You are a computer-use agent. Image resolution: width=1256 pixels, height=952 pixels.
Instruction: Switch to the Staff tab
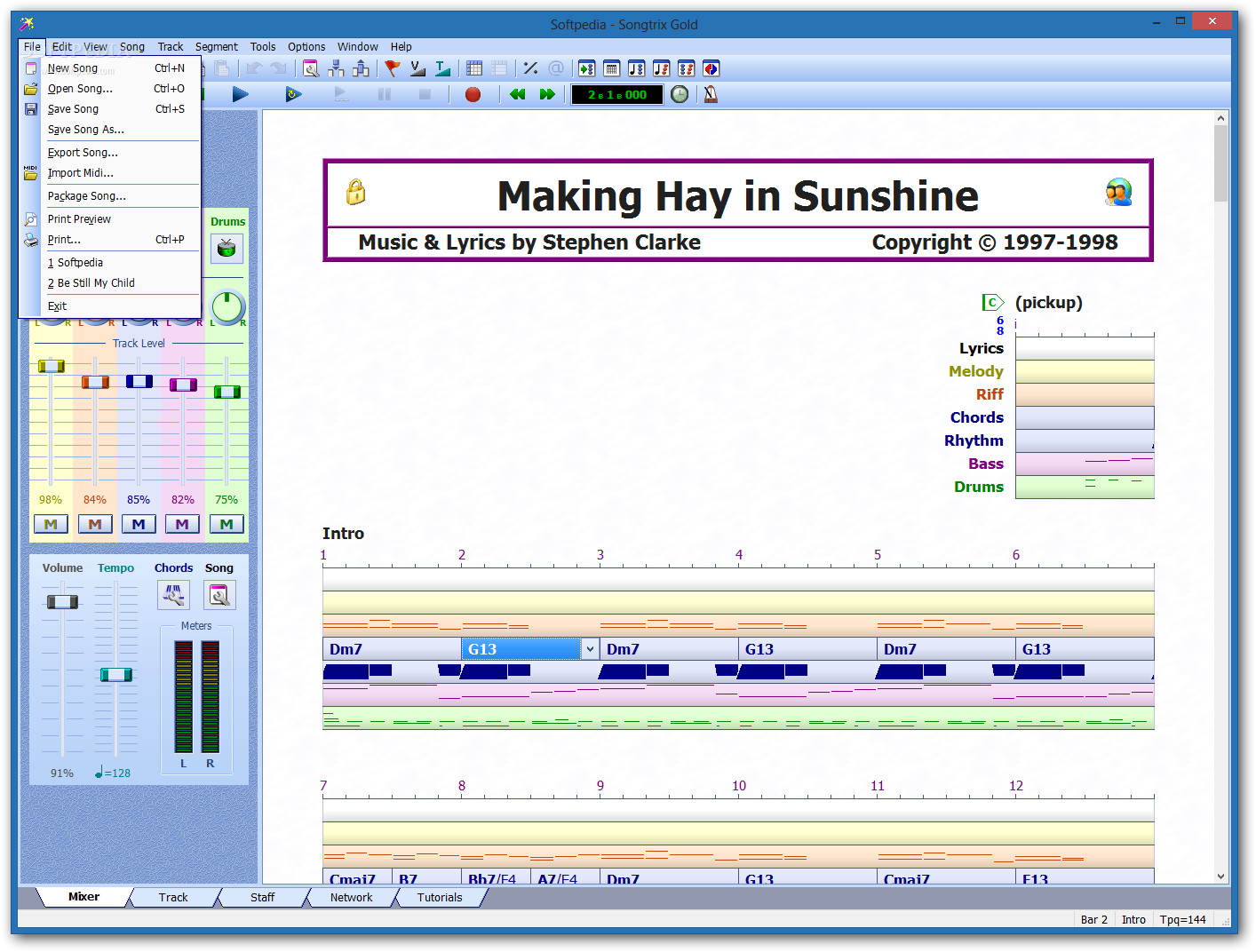262,897
